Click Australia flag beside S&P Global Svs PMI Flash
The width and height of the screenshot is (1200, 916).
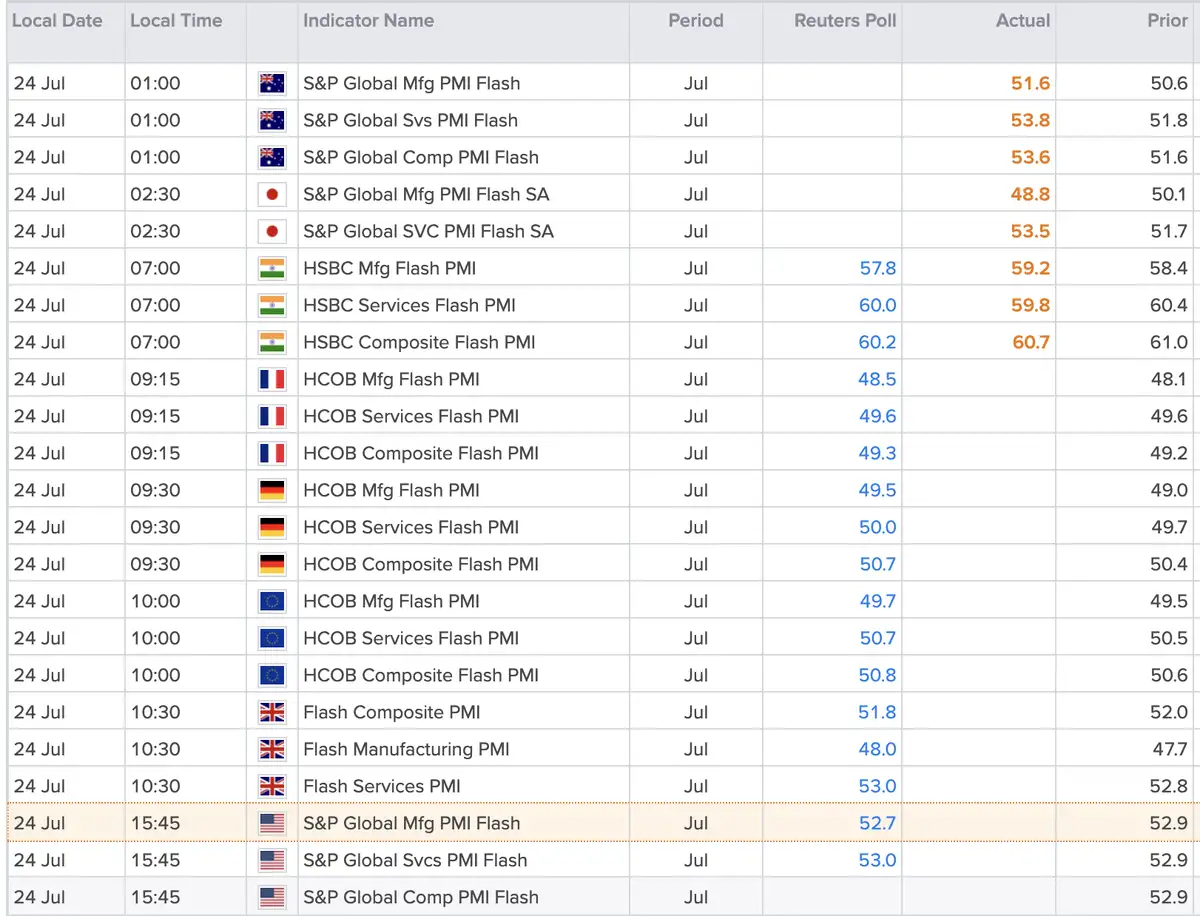tap(271, 121)
